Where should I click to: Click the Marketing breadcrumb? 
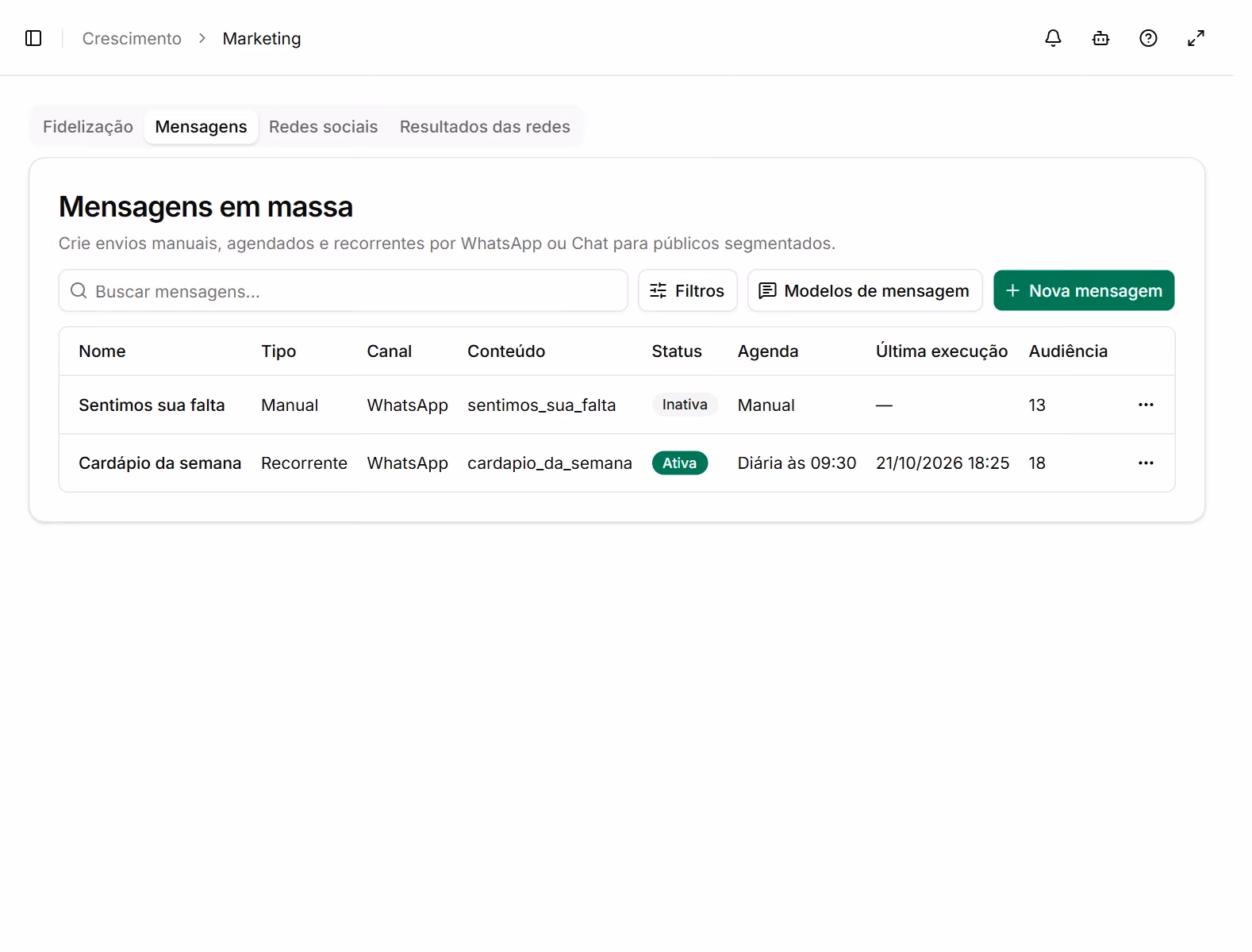click(x=262, y=38)
